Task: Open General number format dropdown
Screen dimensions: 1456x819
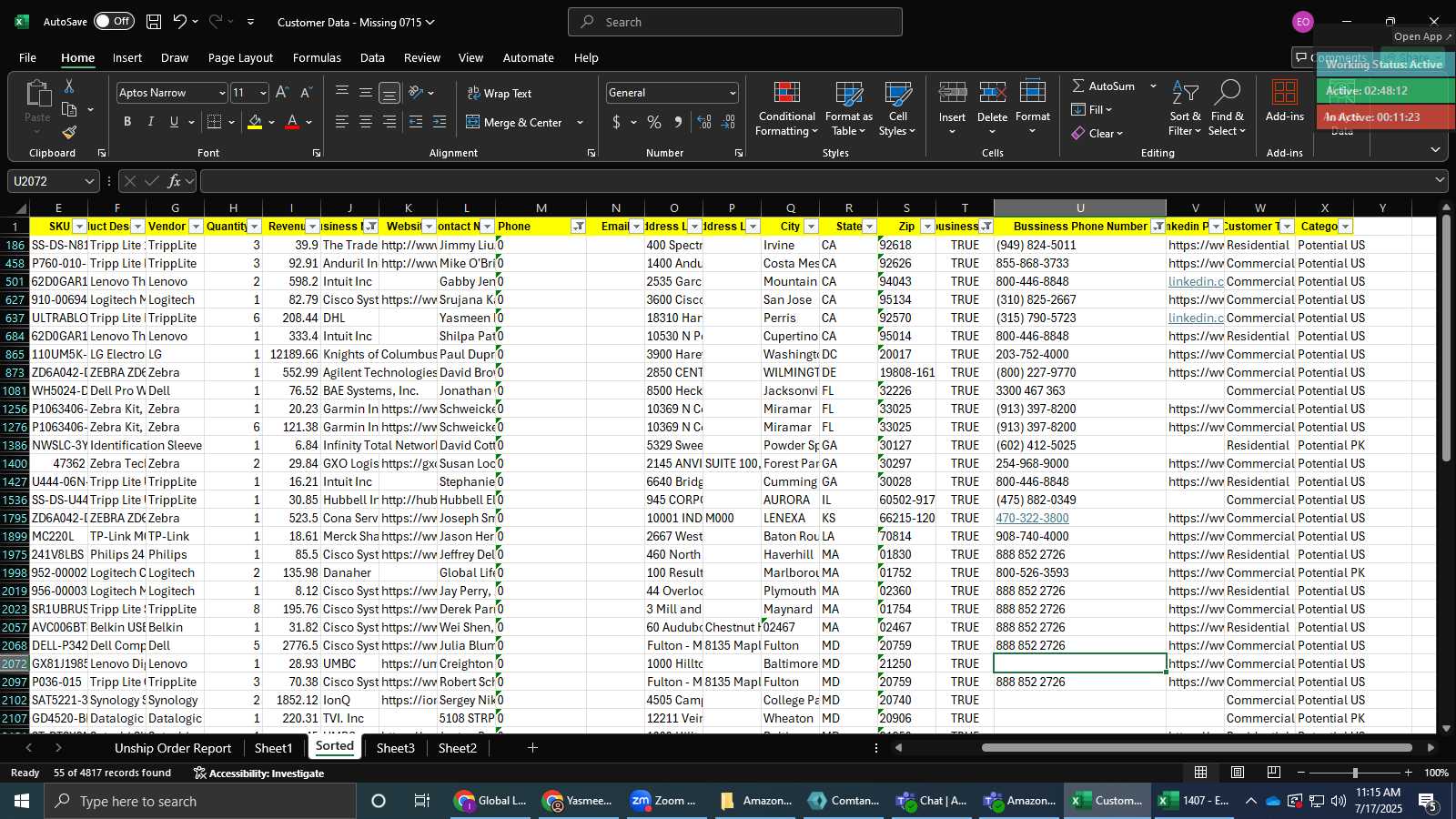Action: coord(733,93)
